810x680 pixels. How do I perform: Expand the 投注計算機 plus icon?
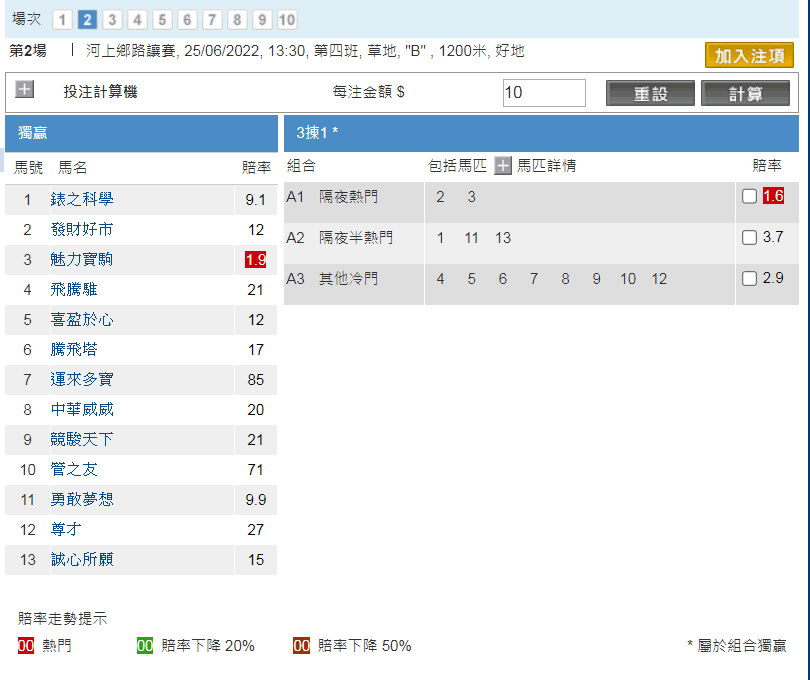click(25, 90)
